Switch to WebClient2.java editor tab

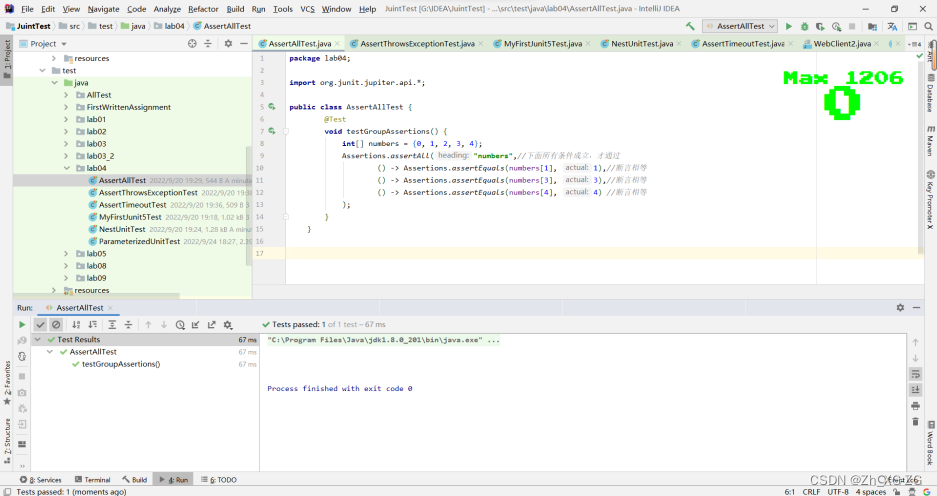tap(841, 44)
